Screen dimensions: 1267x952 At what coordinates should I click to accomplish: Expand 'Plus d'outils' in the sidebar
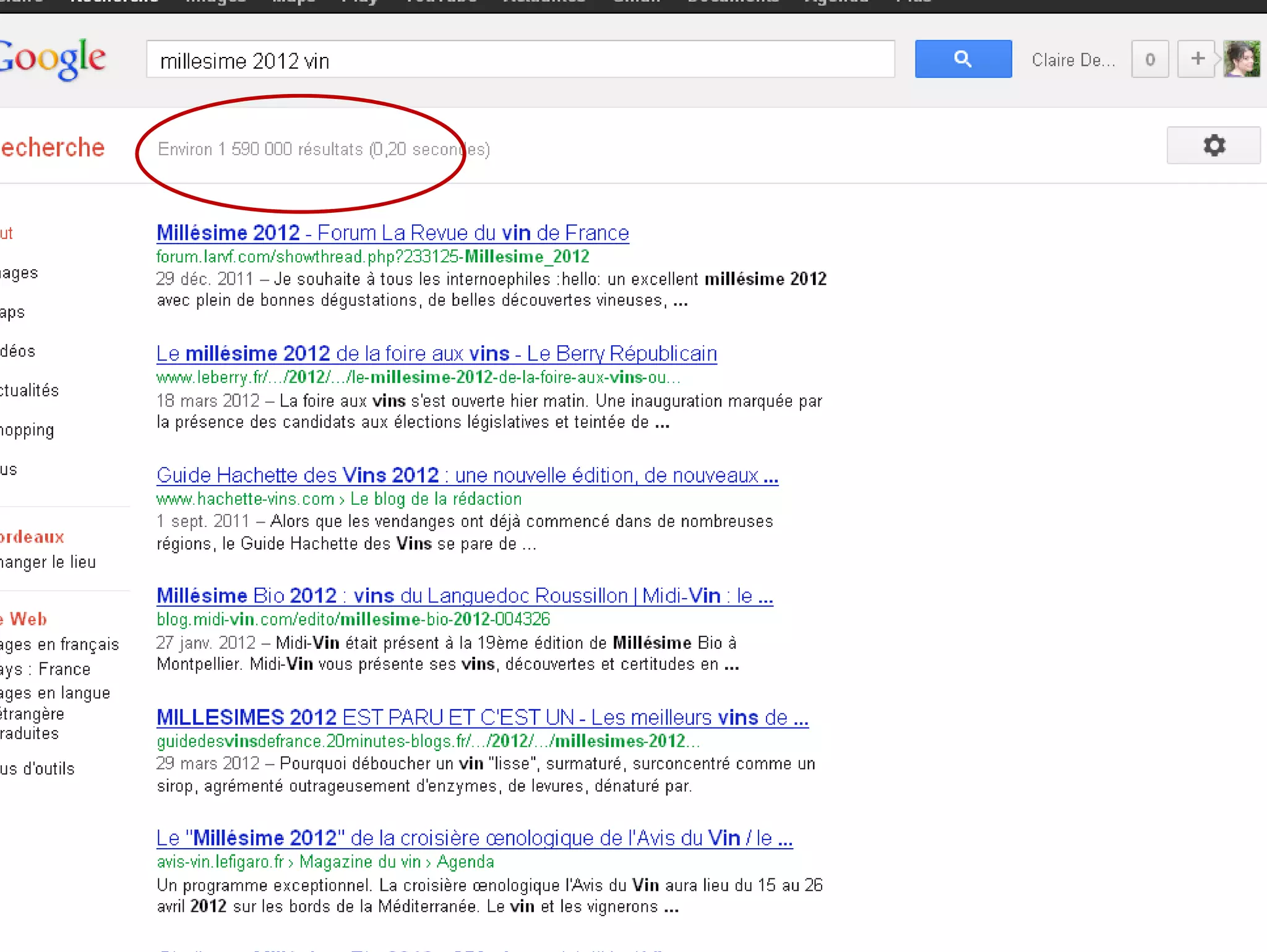(x=37, y=769)
